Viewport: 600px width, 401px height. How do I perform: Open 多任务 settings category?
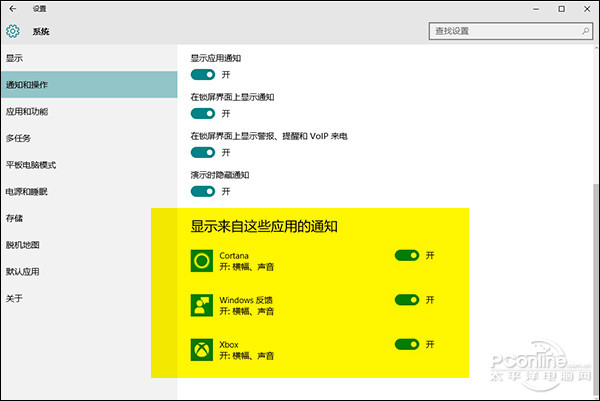coord(89,138)
